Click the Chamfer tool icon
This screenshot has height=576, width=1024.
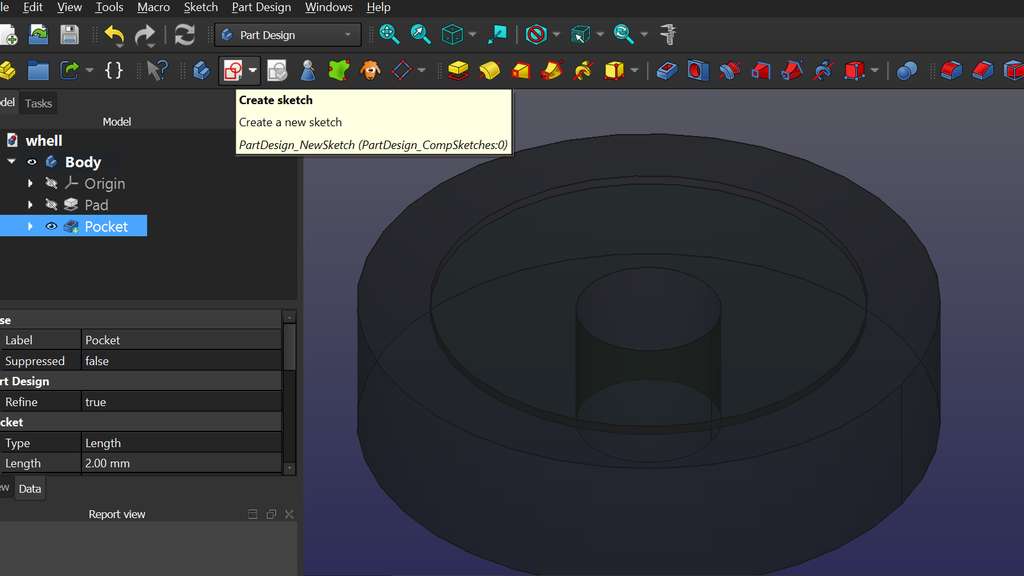click(983, 70)
